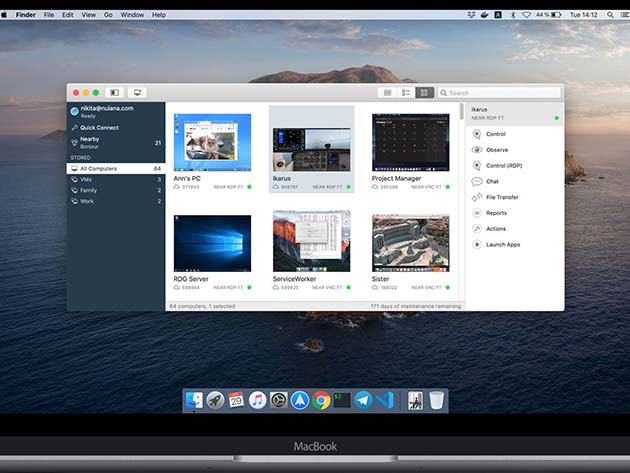630x473 pixels.
Task: Click the computer grid vertical scrollbar
Action: pos(462,112)
